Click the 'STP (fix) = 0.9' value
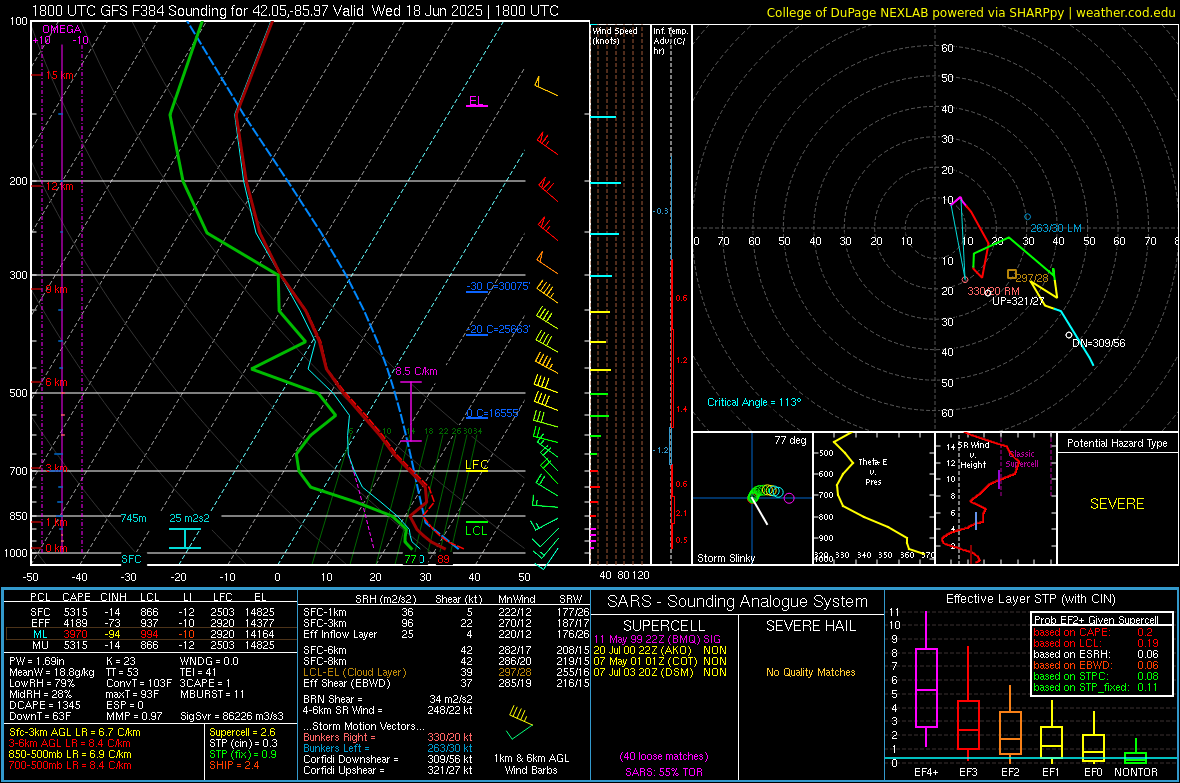This screenshot has height=783, width=1180. tap(243, 754)
